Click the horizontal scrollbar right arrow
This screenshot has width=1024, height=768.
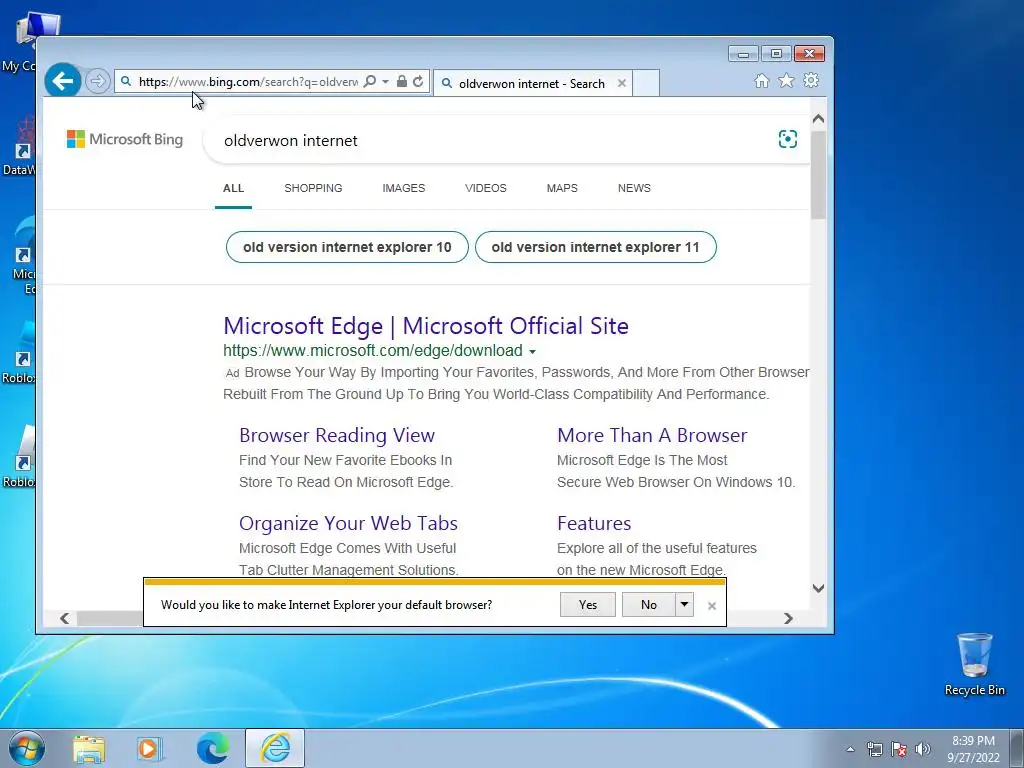788,618
